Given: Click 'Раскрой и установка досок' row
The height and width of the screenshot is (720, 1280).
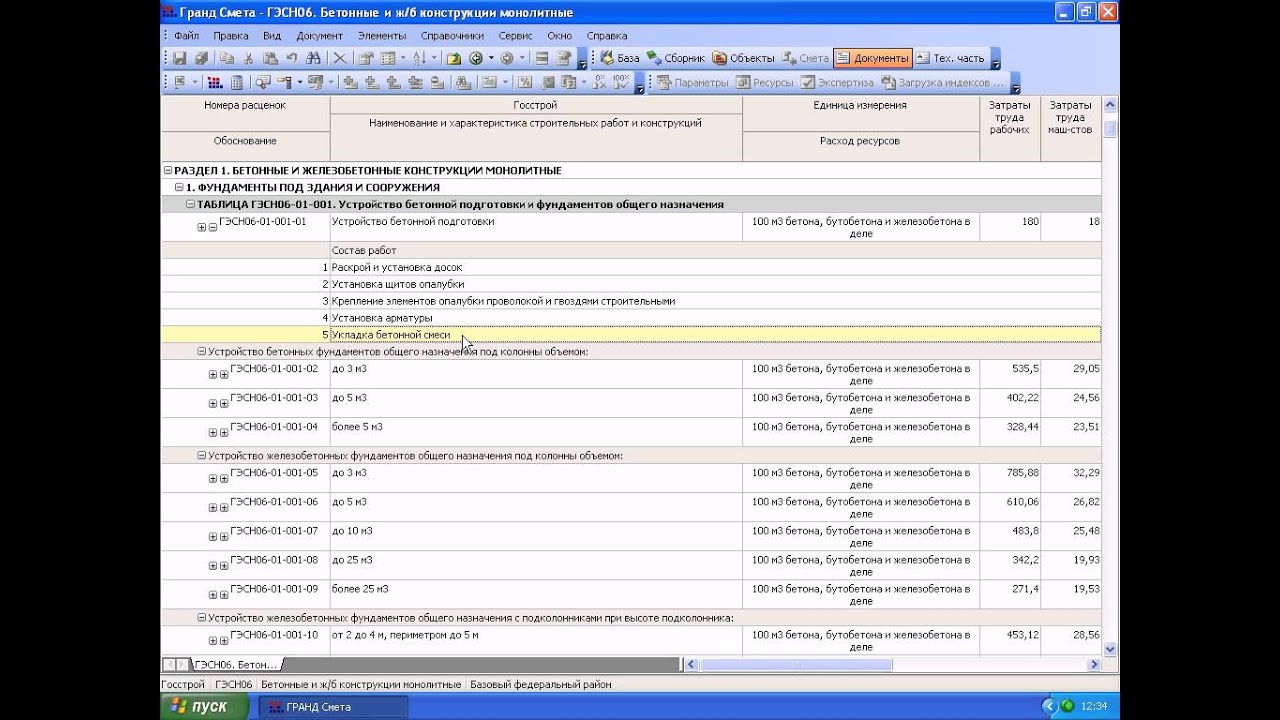Looking at the screenshot, I should pyautogui.click(x=631, y=268).
